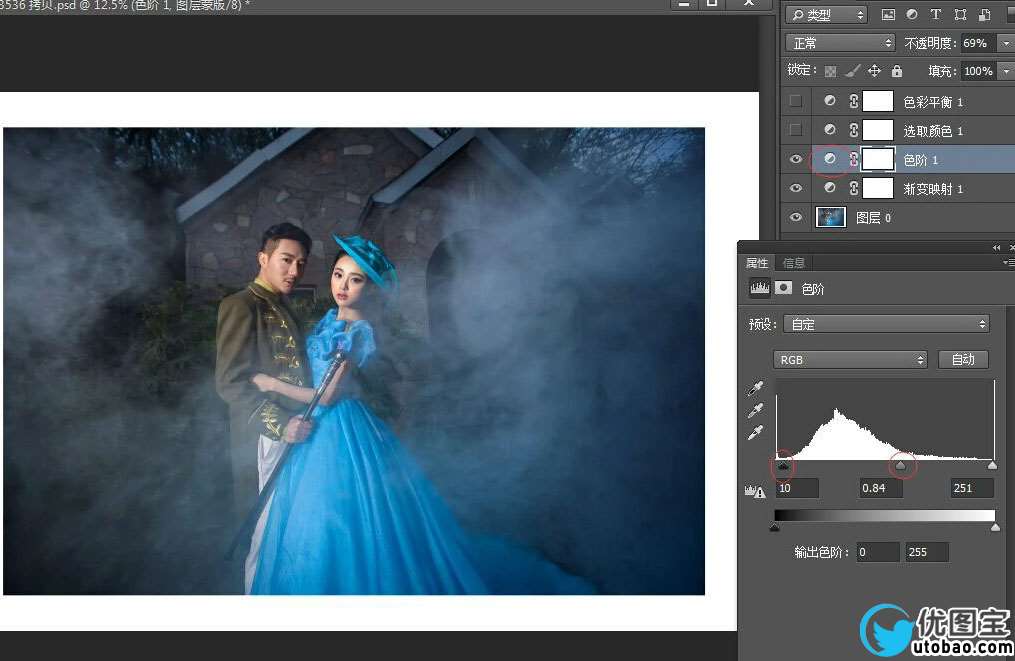Click the histogram warning recalculate icon
1015x661 pixels.
[755, 490]
